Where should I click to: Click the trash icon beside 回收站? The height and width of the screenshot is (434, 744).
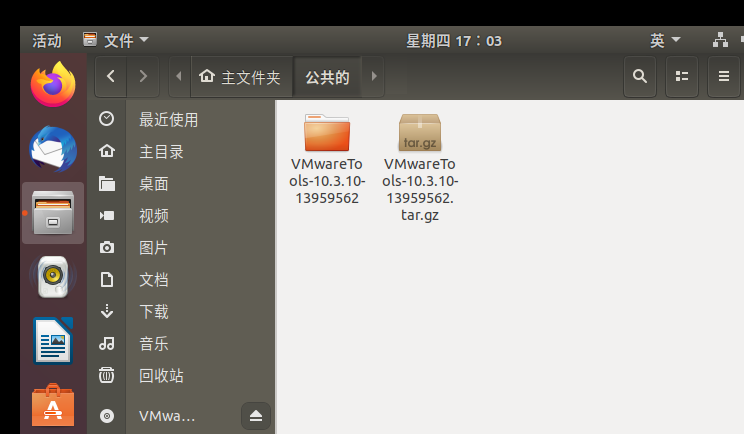pyautogui.click(x=107, y=375)
